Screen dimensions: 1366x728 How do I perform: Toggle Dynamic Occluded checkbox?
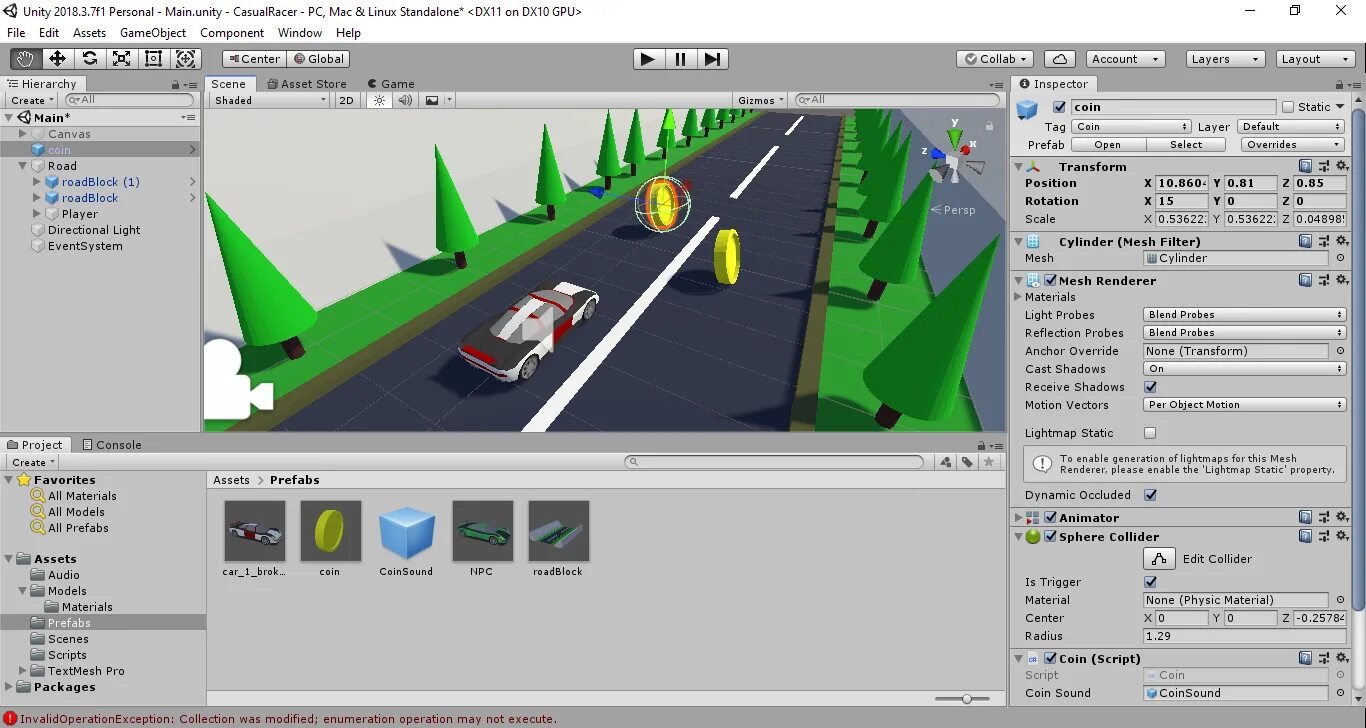(x=1150, y=495)
